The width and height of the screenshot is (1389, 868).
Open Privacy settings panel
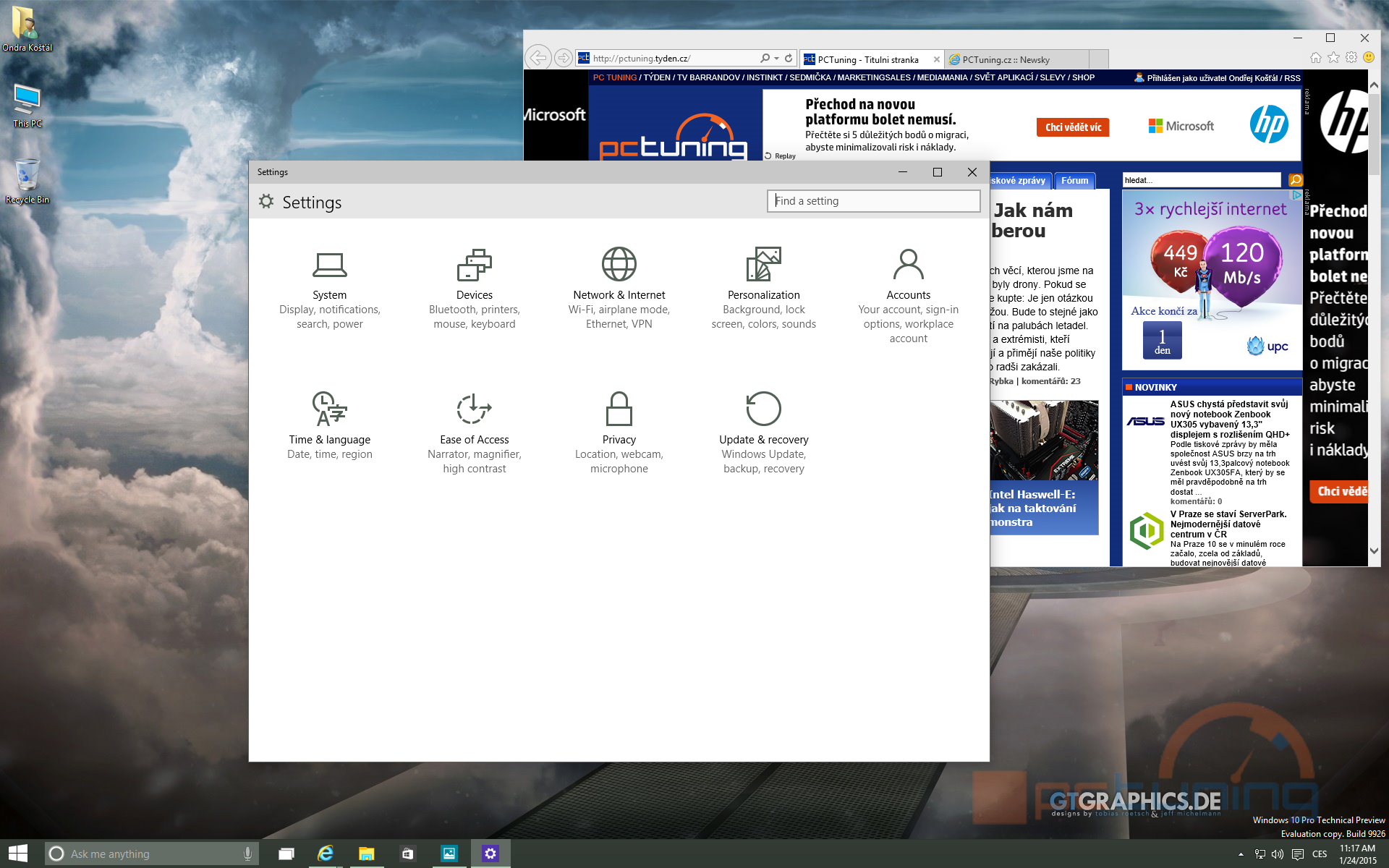pyautogui.click(x=619, y=430)
